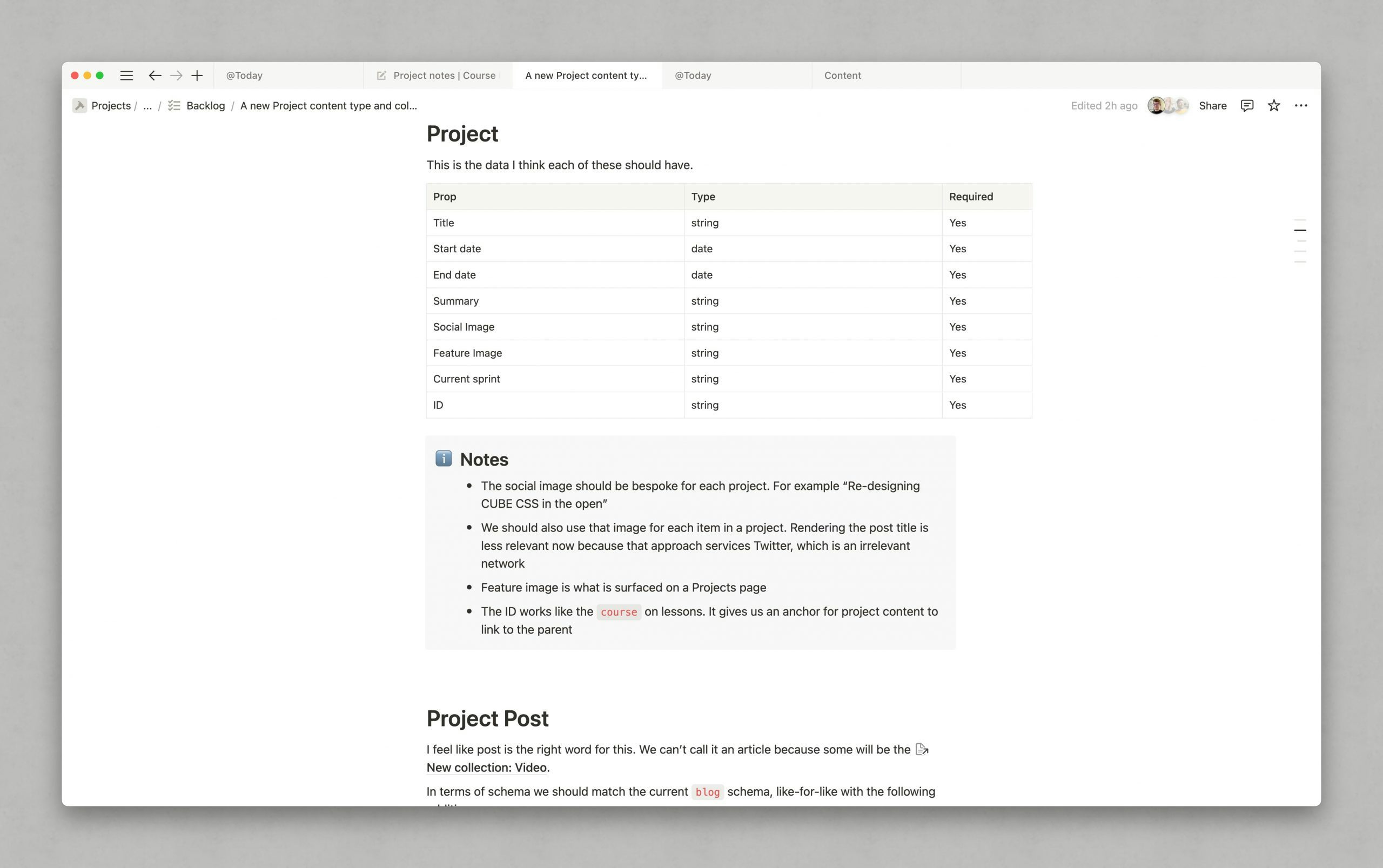Open the comments panel icon
1383x868 pixels.
click(x=1247, y=106)
